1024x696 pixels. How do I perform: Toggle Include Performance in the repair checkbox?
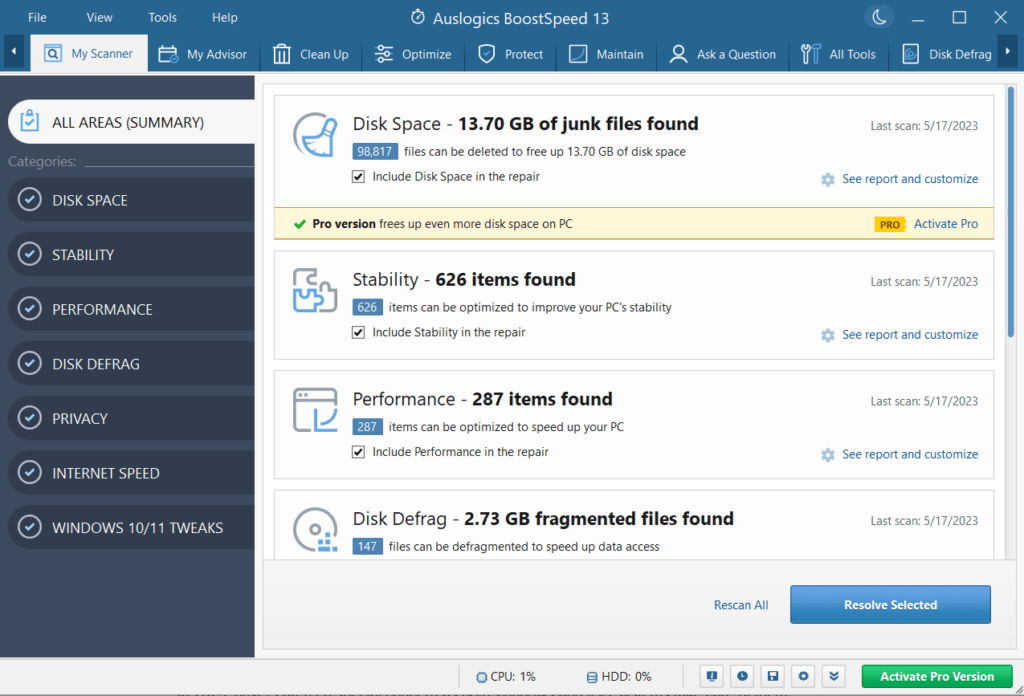point(358,453)
